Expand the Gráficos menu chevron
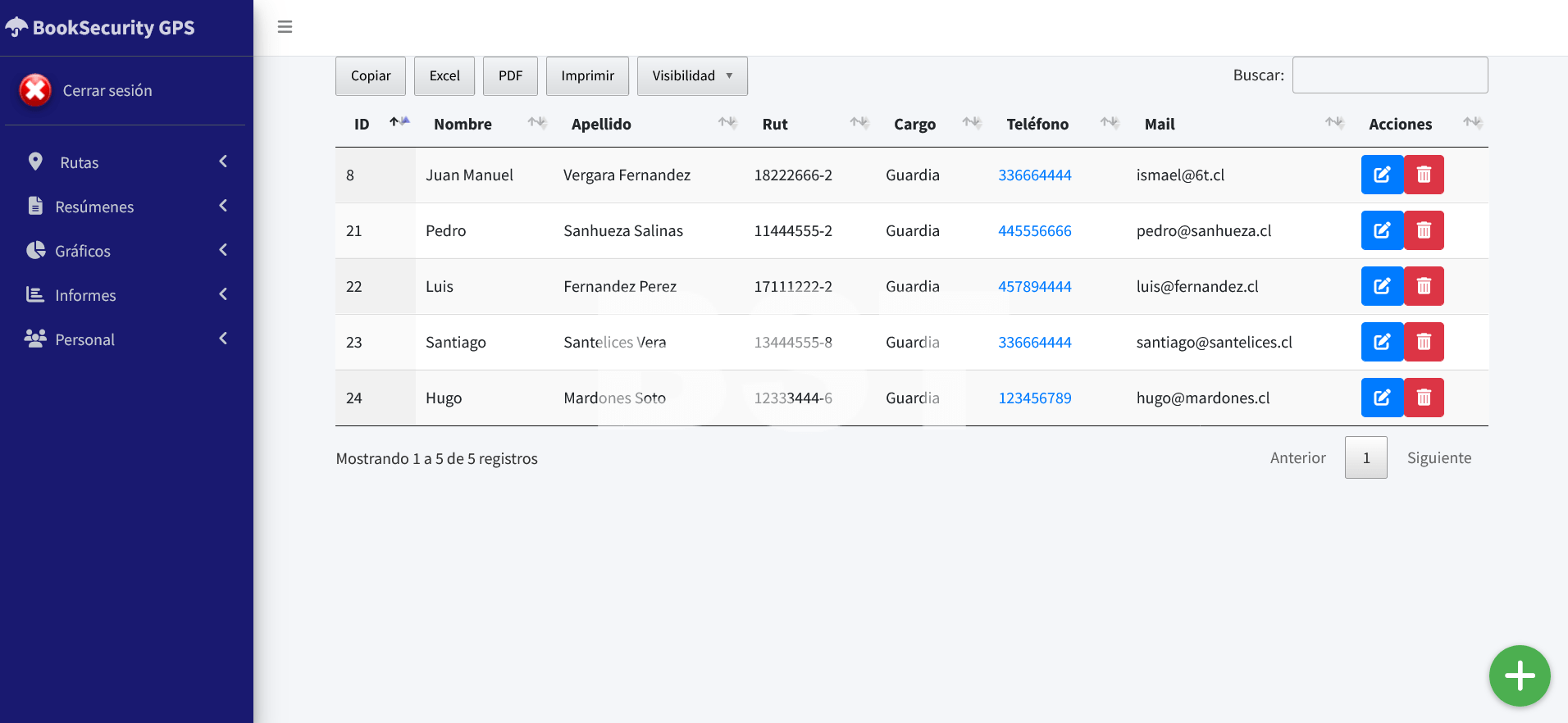 (x=223, y=250)
